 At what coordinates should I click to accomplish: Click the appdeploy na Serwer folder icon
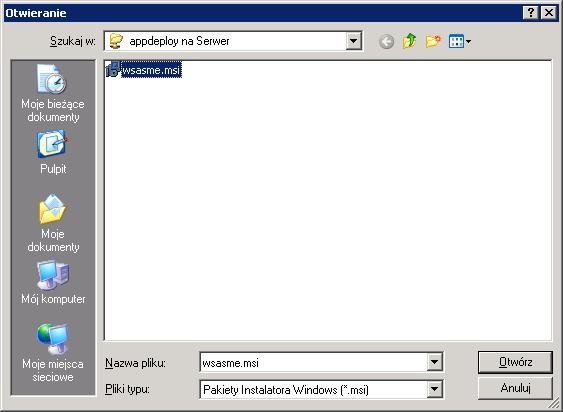point(116,41)
